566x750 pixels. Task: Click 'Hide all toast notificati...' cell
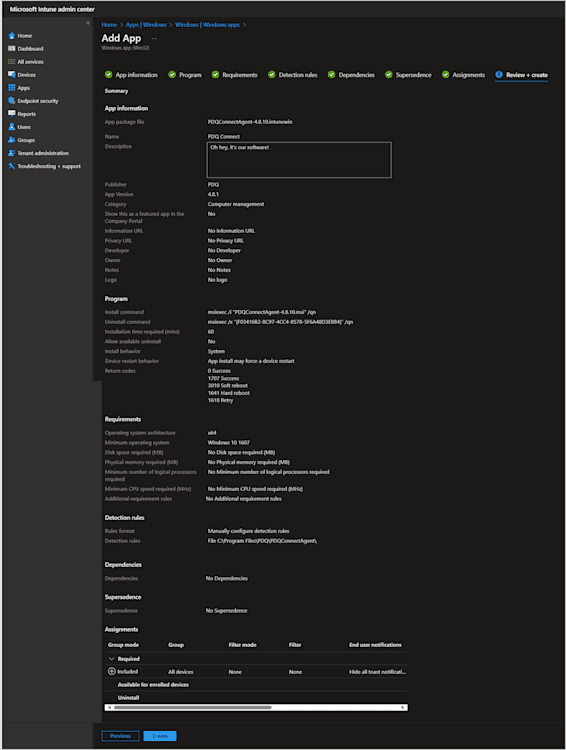377,672
